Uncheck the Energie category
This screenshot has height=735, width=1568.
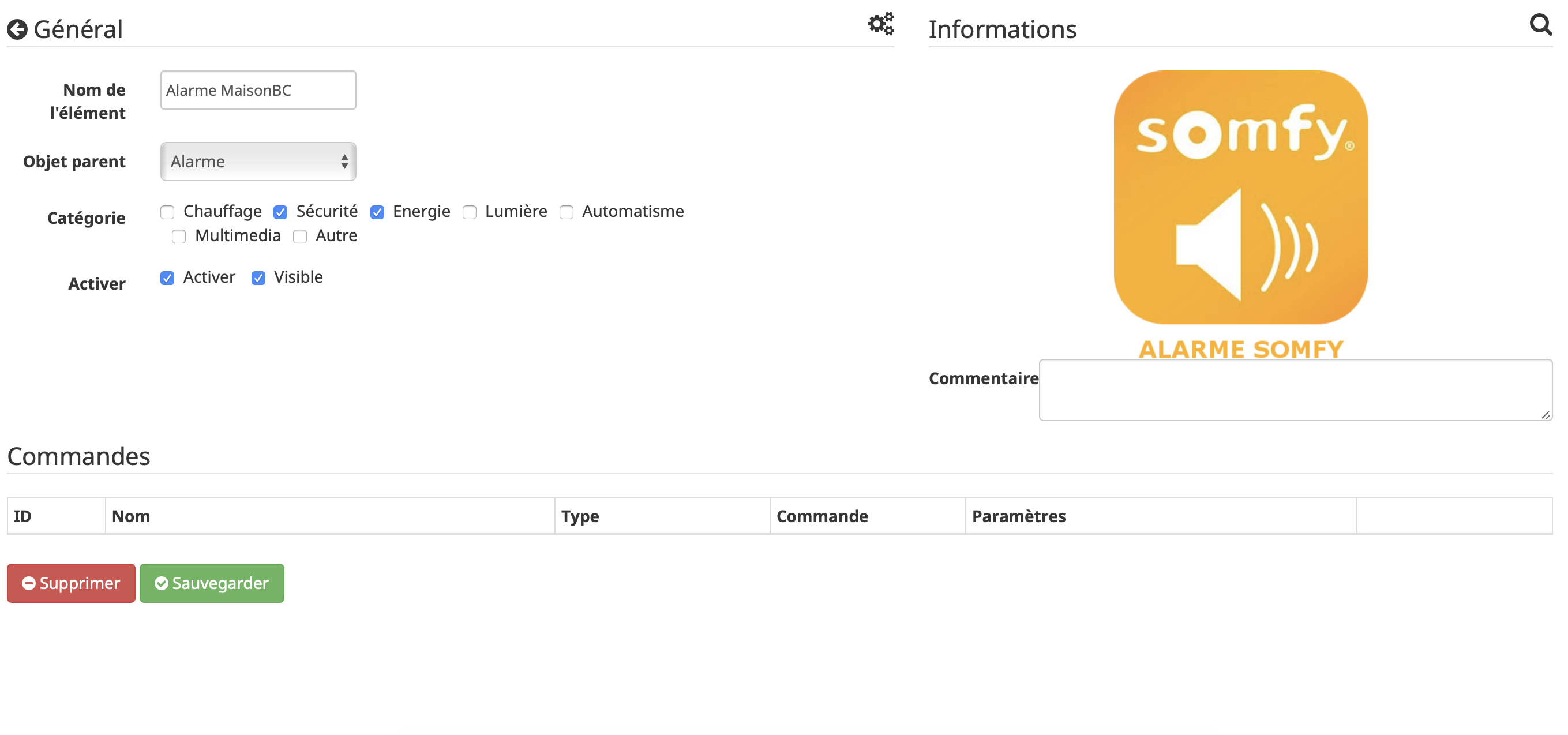[x=377, y=212]
